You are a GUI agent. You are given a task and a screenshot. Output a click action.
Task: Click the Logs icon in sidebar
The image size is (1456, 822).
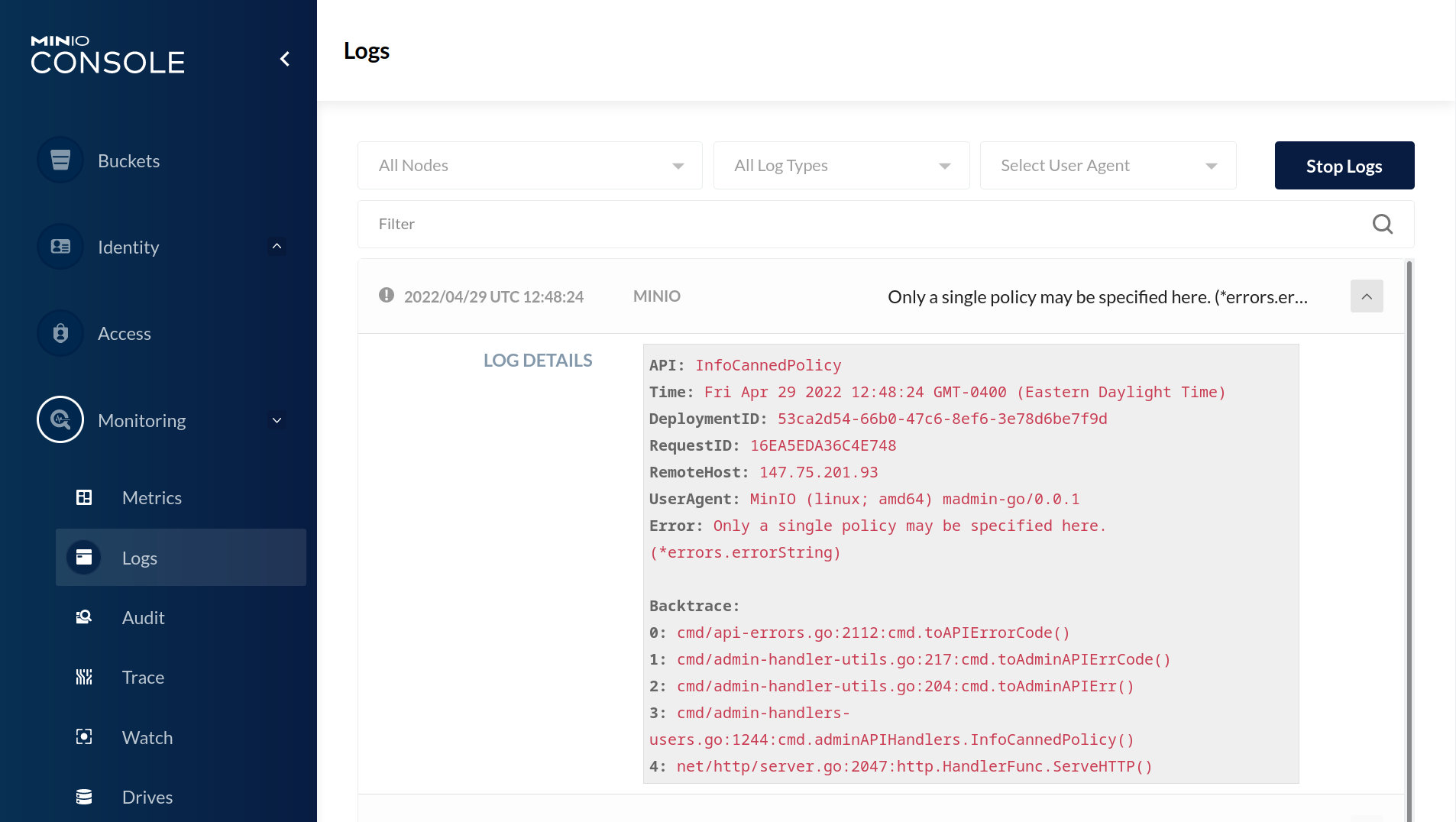pyautogui.click(x=84, y=558)
